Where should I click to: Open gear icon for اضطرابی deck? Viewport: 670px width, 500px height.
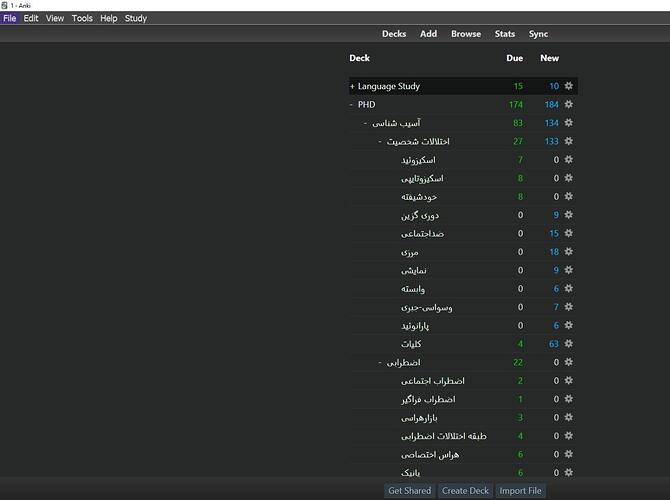pyautogui.click(x=568, y=362)
